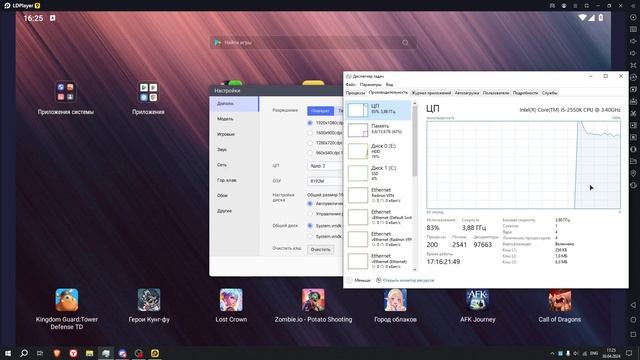640x360 pixels.
Task: Choose Планшет resolution mode button
Action: pos(320,111)
